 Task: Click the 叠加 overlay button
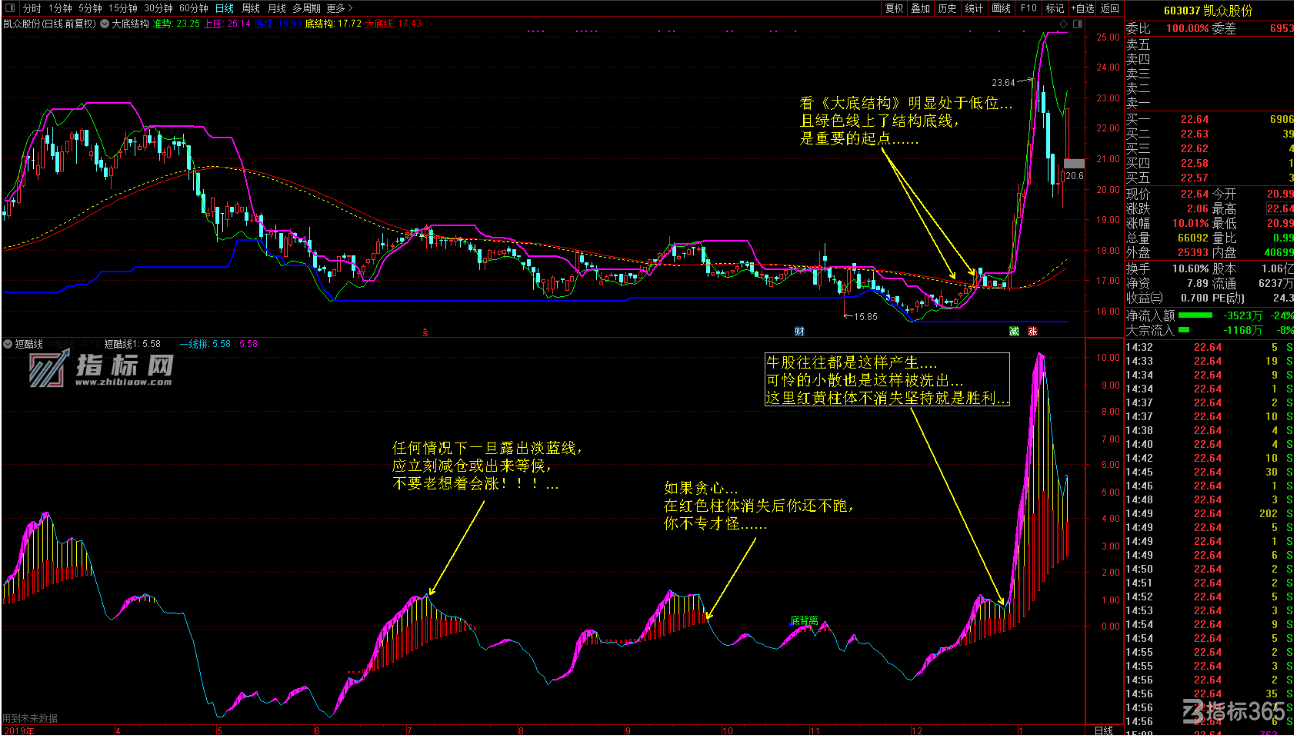(920, 7)
